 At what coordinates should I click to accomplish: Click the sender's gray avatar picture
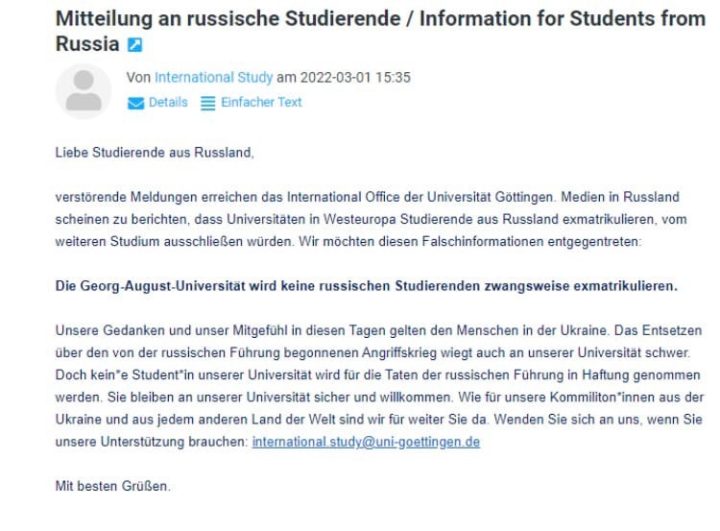click(x=84, y=91)
